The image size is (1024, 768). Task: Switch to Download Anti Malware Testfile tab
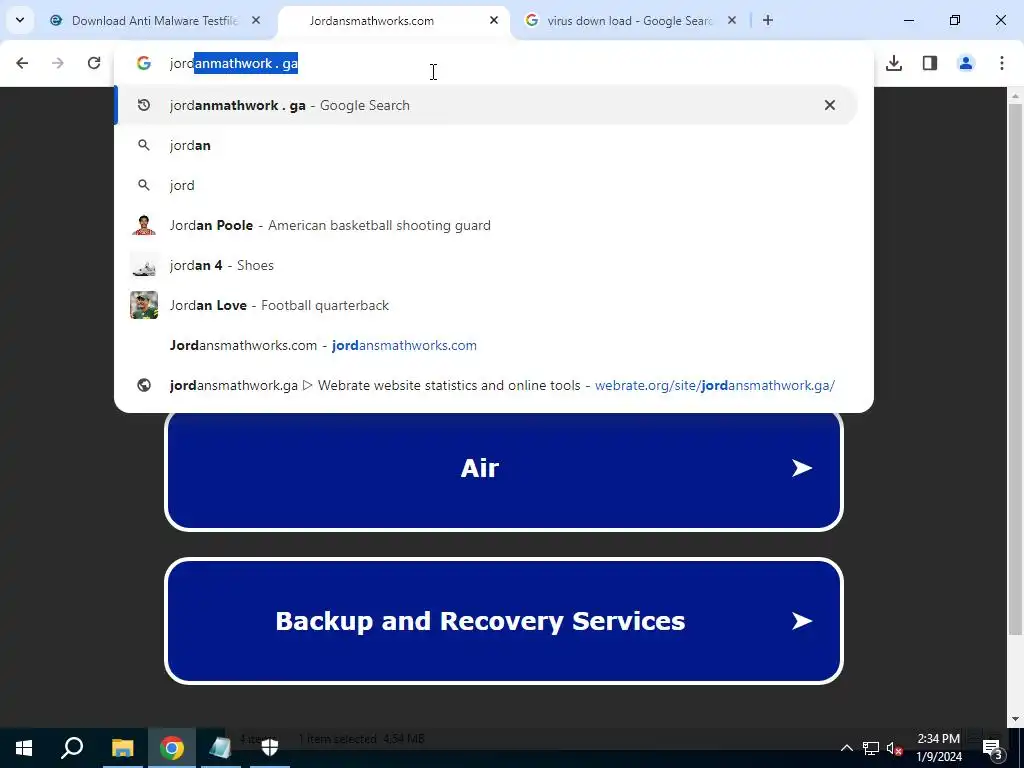click(154, 20)
